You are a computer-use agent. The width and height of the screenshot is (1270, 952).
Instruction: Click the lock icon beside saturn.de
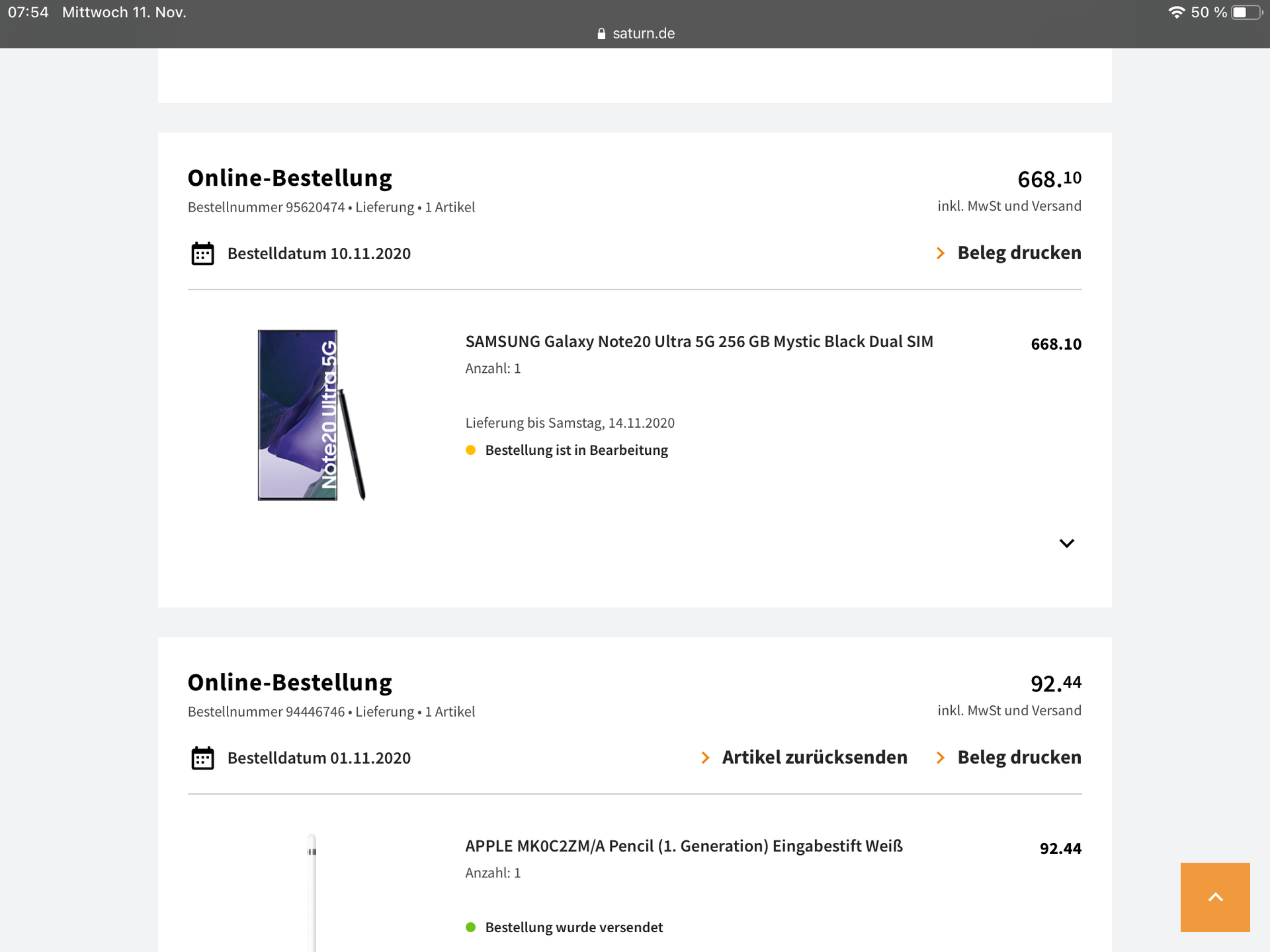pos(601,34)
